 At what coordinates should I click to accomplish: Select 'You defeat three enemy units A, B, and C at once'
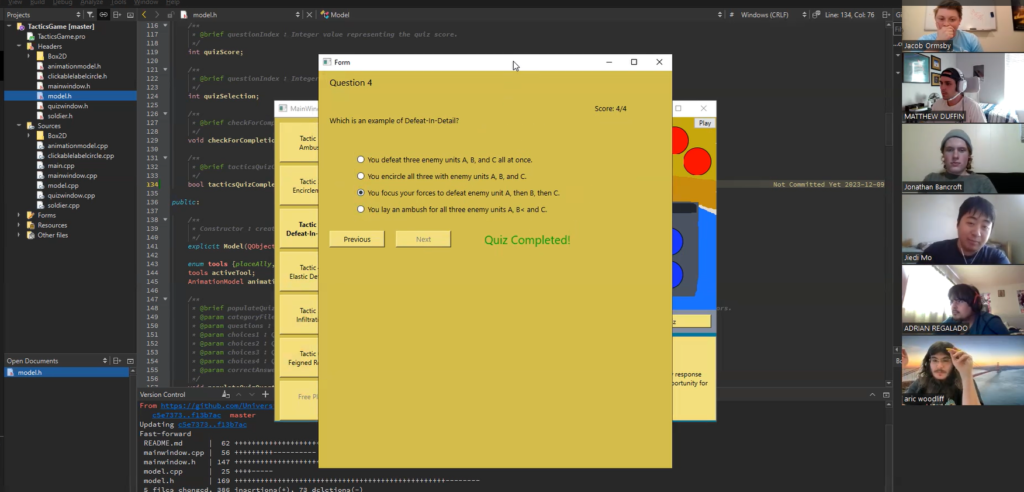coord(360,159)
